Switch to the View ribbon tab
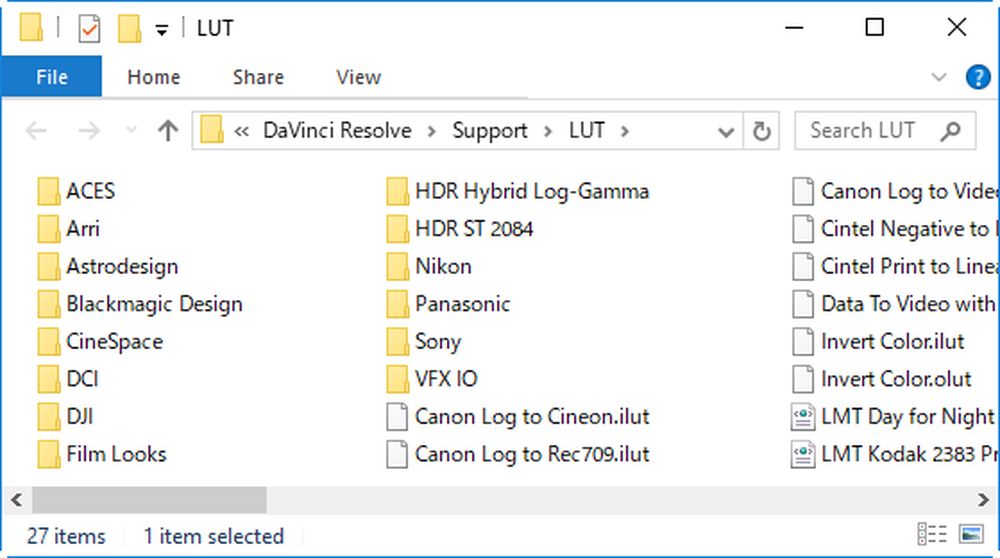Viewport: 1000px width, 558px height. 358,77
